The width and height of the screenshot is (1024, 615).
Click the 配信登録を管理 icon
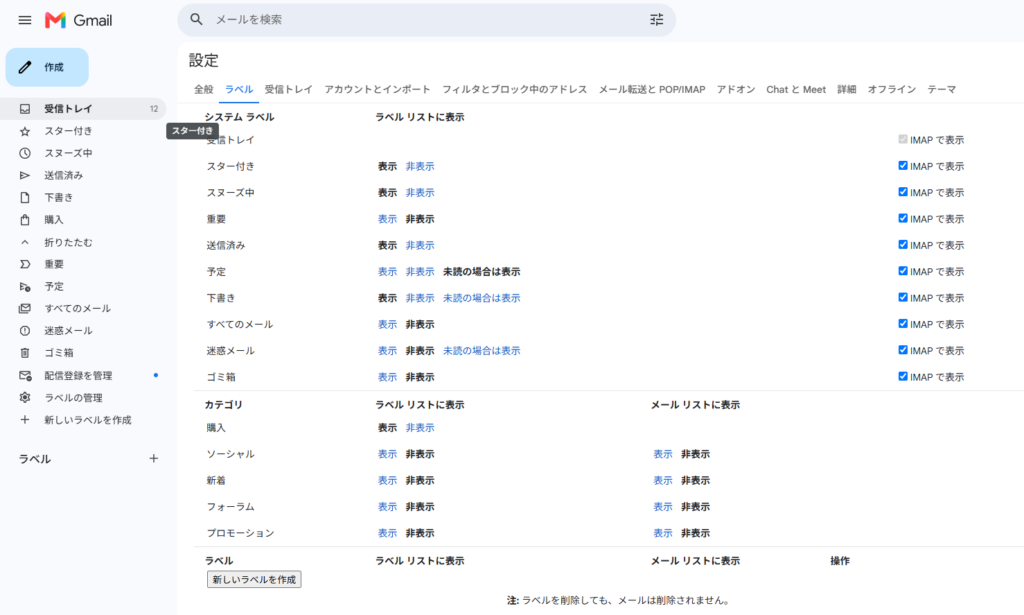point(25,375)
